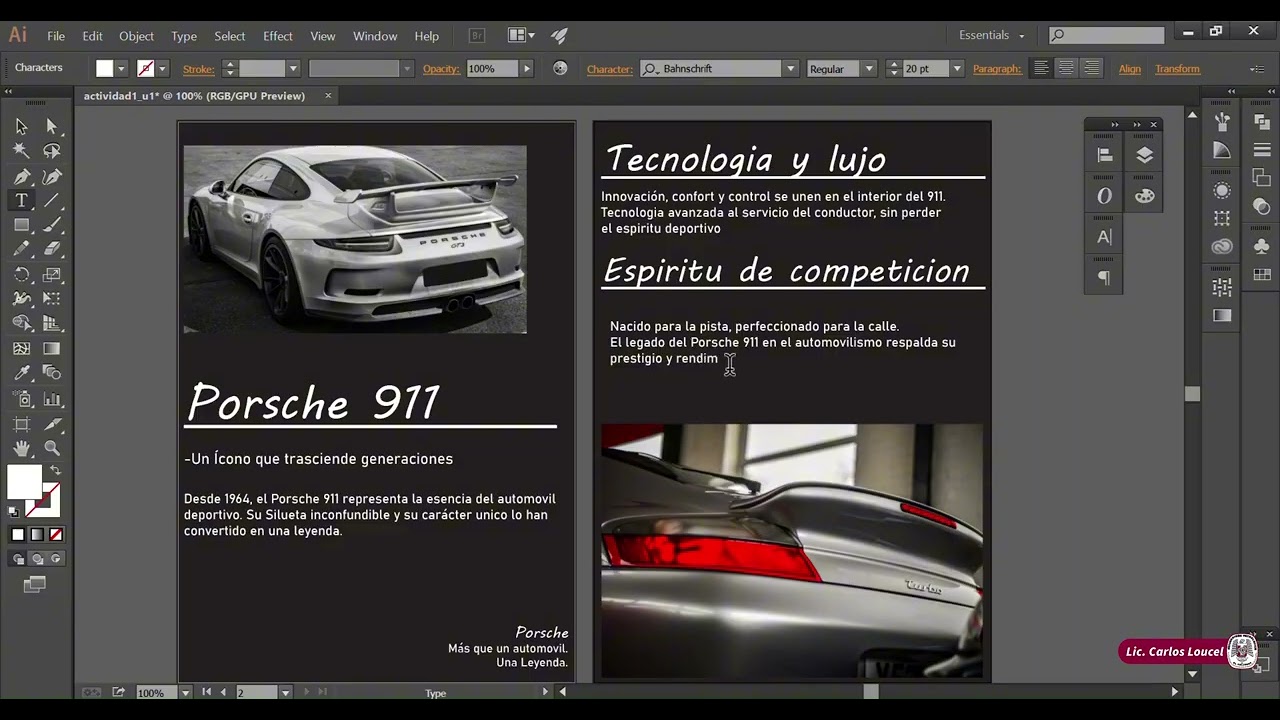
Task: Click the GPU performance rocket icon
Action: tap(559, 35)
